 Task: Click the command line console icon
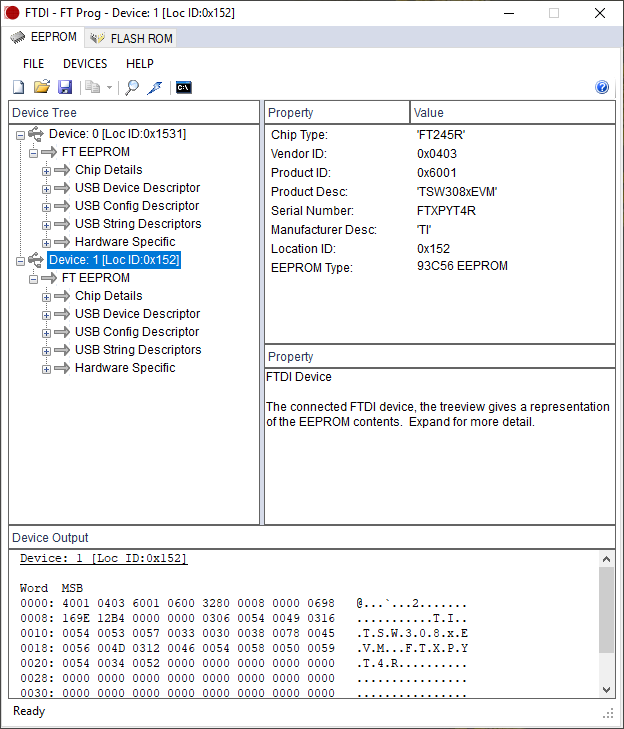pyautogui.click(x=184, y=87)
